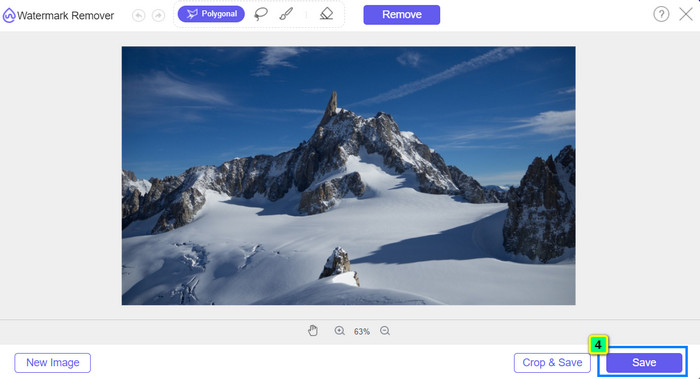
Task: Click the mountain photo on the canvas
Action: coord(348,175)
